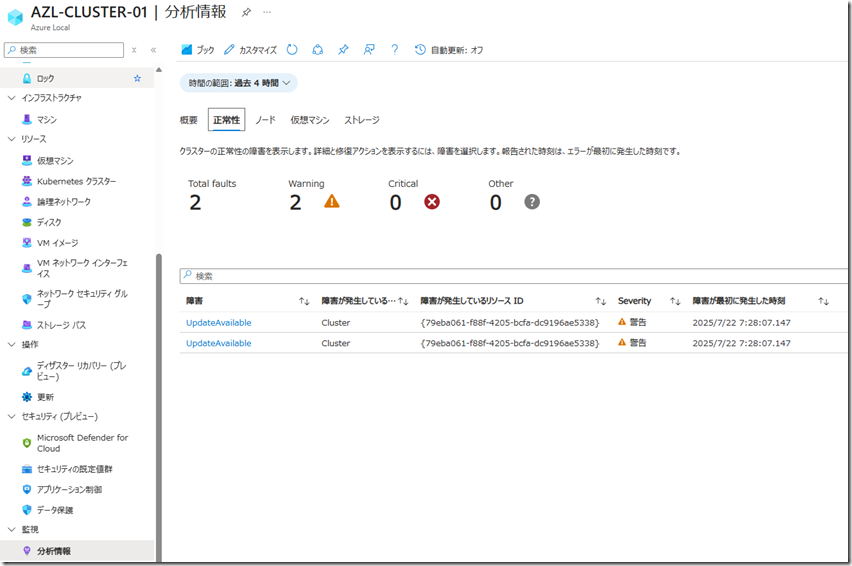This screenshot has width=852, height=566.
Task: Refresh the workbook with the circular arrow icon
Action: pos(292,50)
